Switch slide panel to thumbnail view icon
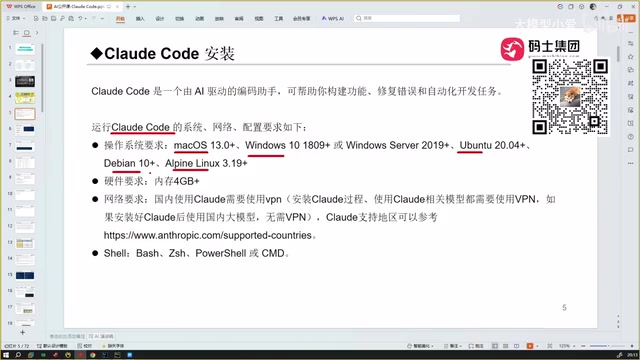The image size is (640, 360). [x=27, y=33]
